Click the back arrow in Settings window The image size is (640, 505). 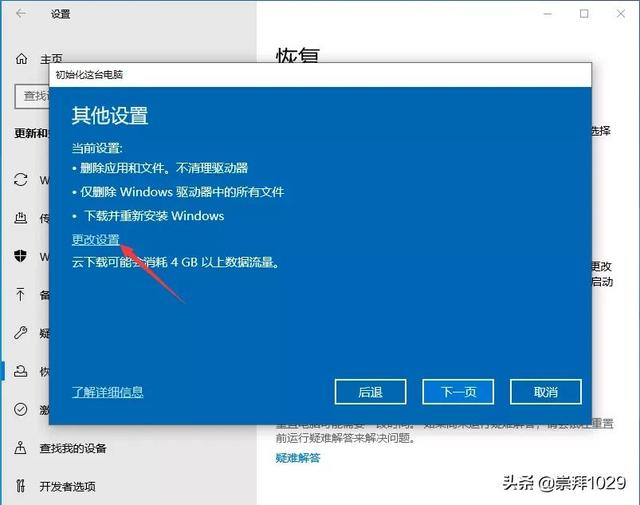pyautogui.click(x=21, y=13)
